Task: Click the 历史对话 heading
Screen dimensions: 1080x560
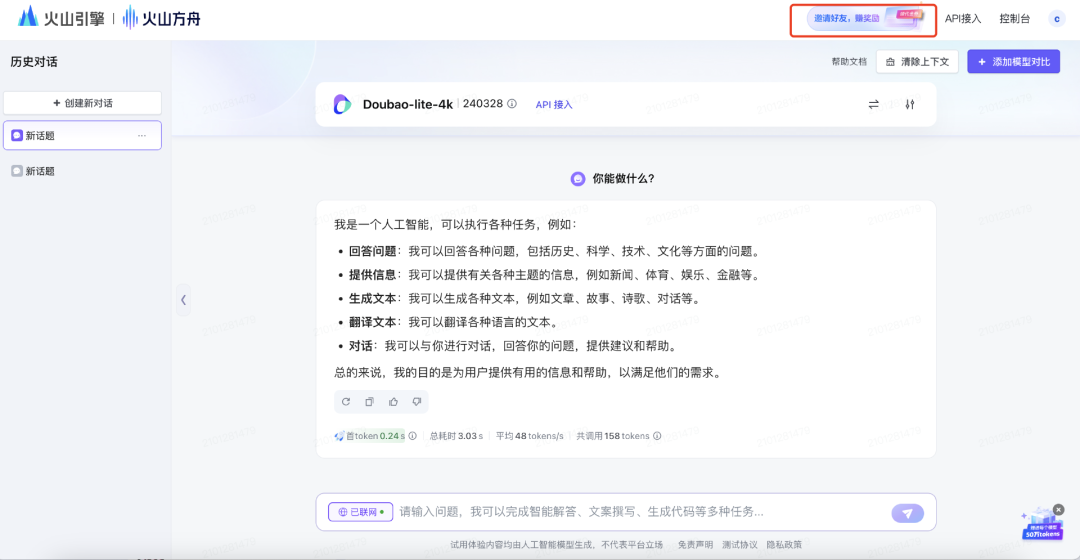Action: pos(34,62)
